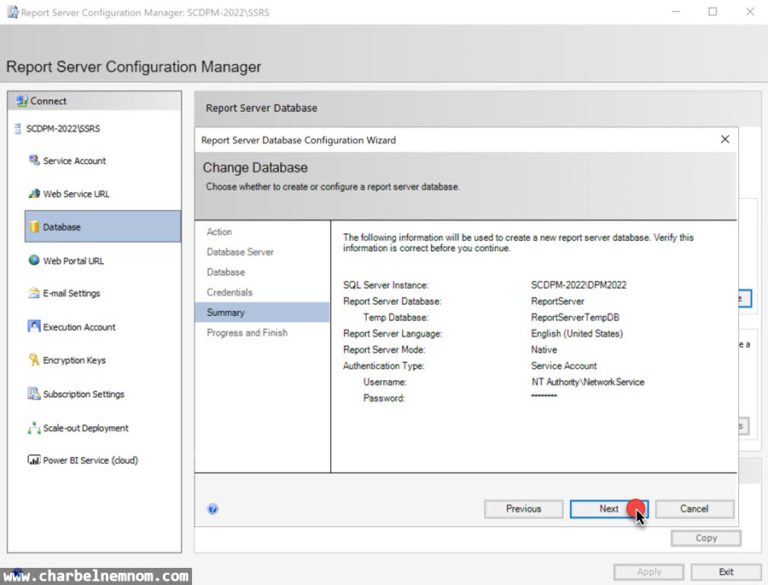This screenshot has height=585, width=768.
Task: Click the Authentication Type label
Action: [384, 366]
